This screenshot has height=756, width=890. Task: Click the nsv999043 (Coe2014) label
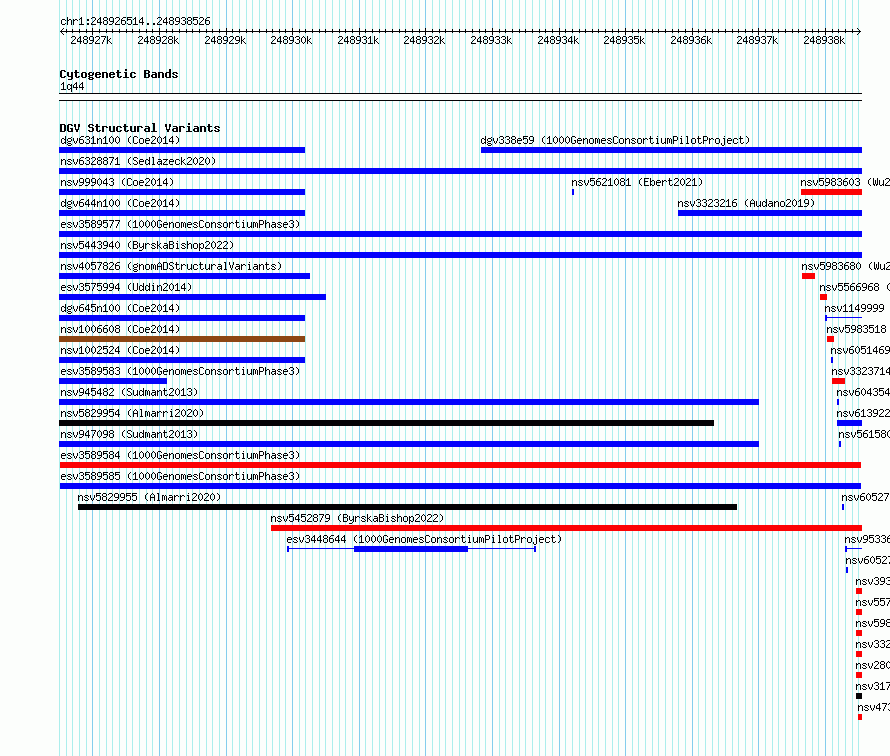tap(117, 182)
